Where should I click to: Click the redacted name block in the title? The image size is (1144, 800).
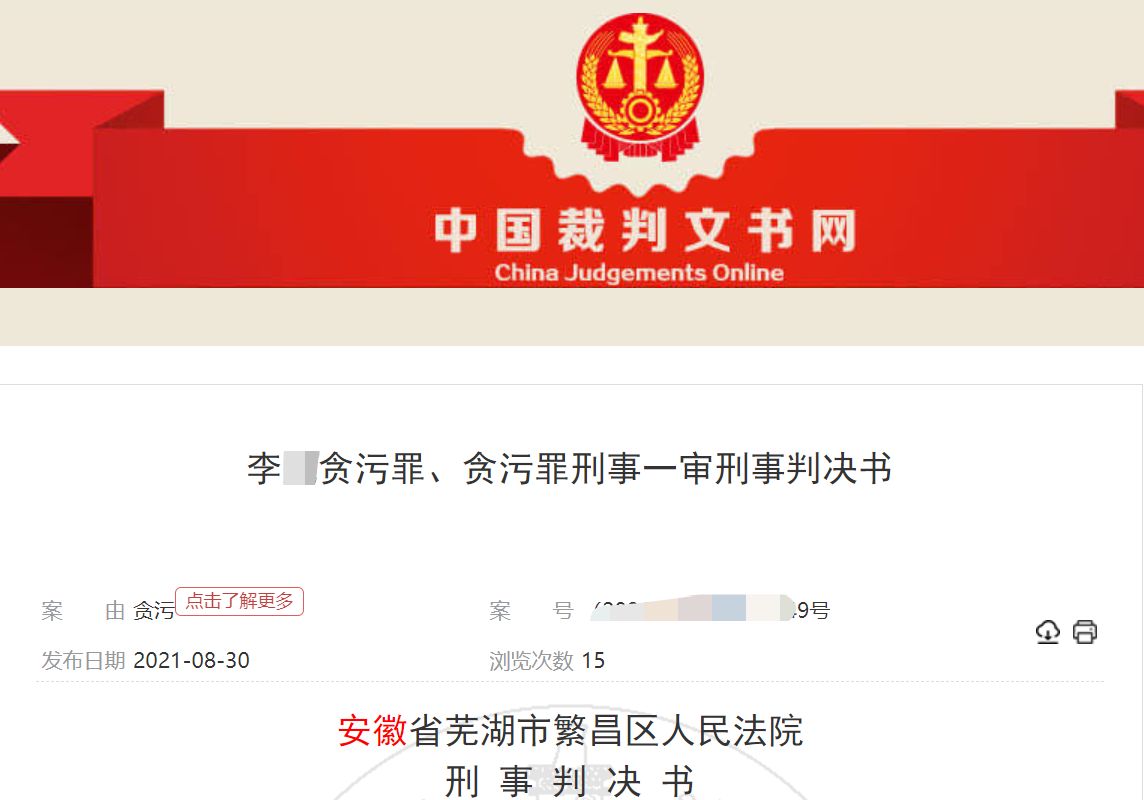[x=300, y=468]
